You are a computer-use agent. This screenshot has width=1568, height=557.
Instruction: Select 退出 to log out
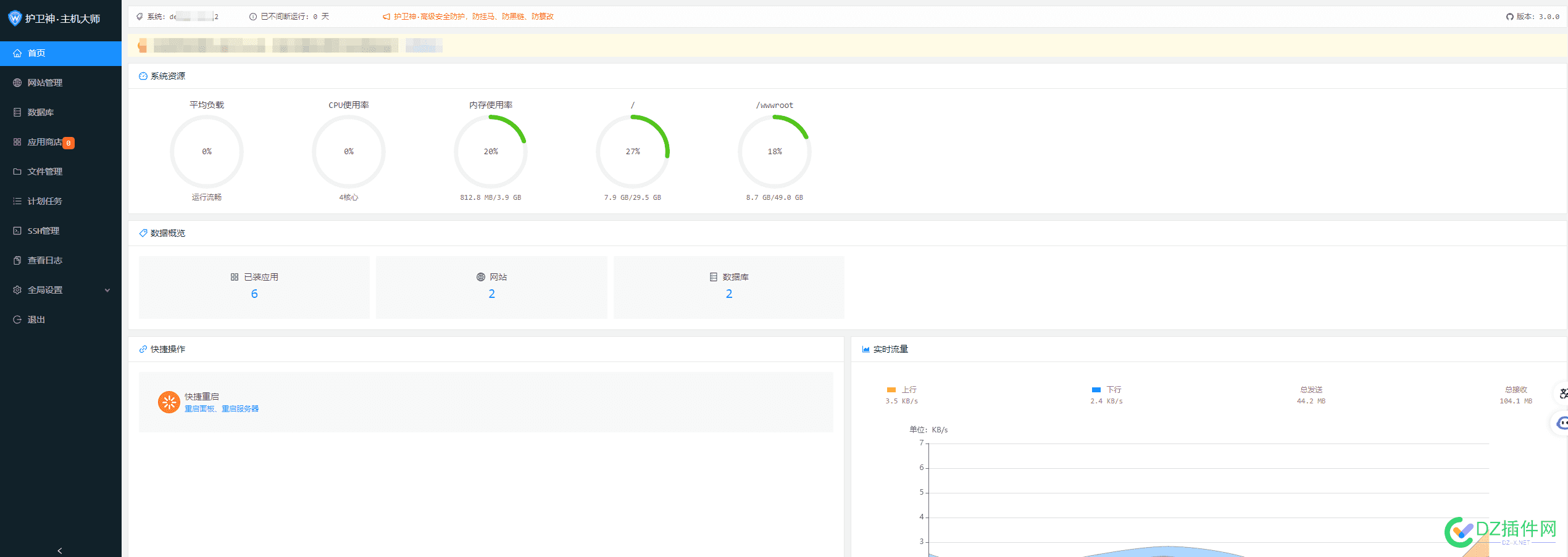60,320
